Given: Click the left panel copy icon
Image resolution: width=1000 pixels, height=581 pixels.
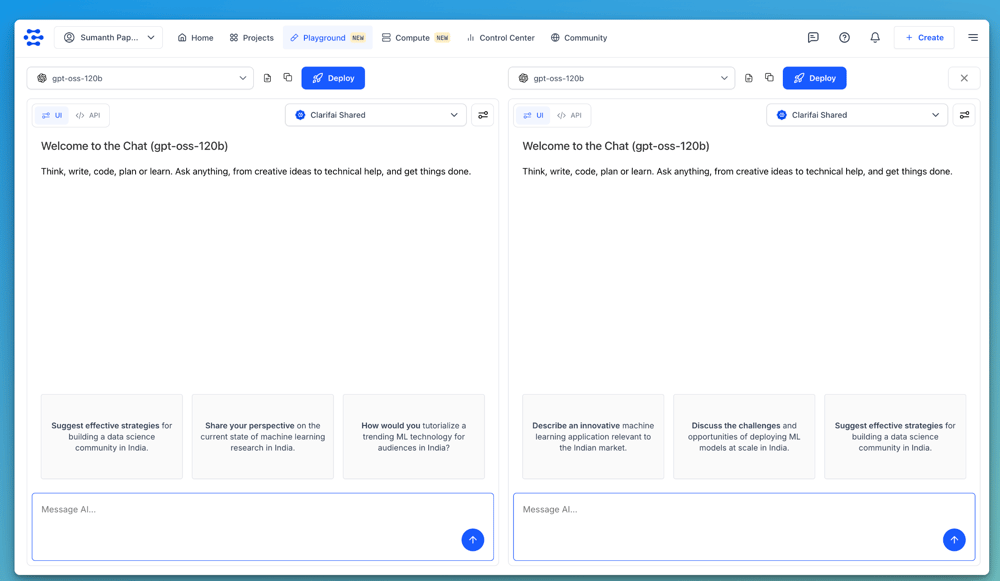Looking at the screenshot, I should coord(288,78).
